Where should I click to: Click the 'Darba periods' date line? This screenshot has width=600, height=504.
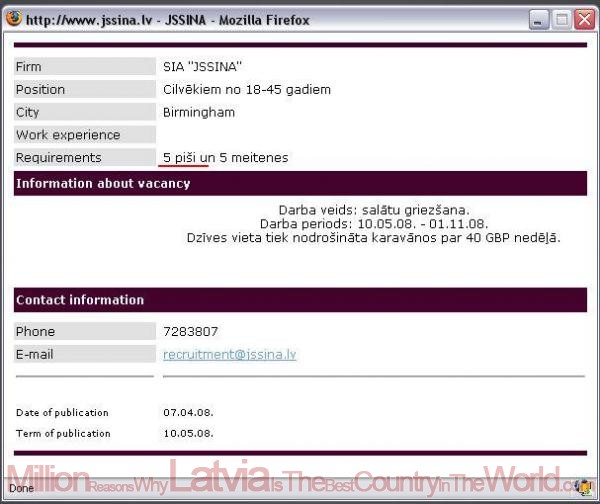[373, 224]
